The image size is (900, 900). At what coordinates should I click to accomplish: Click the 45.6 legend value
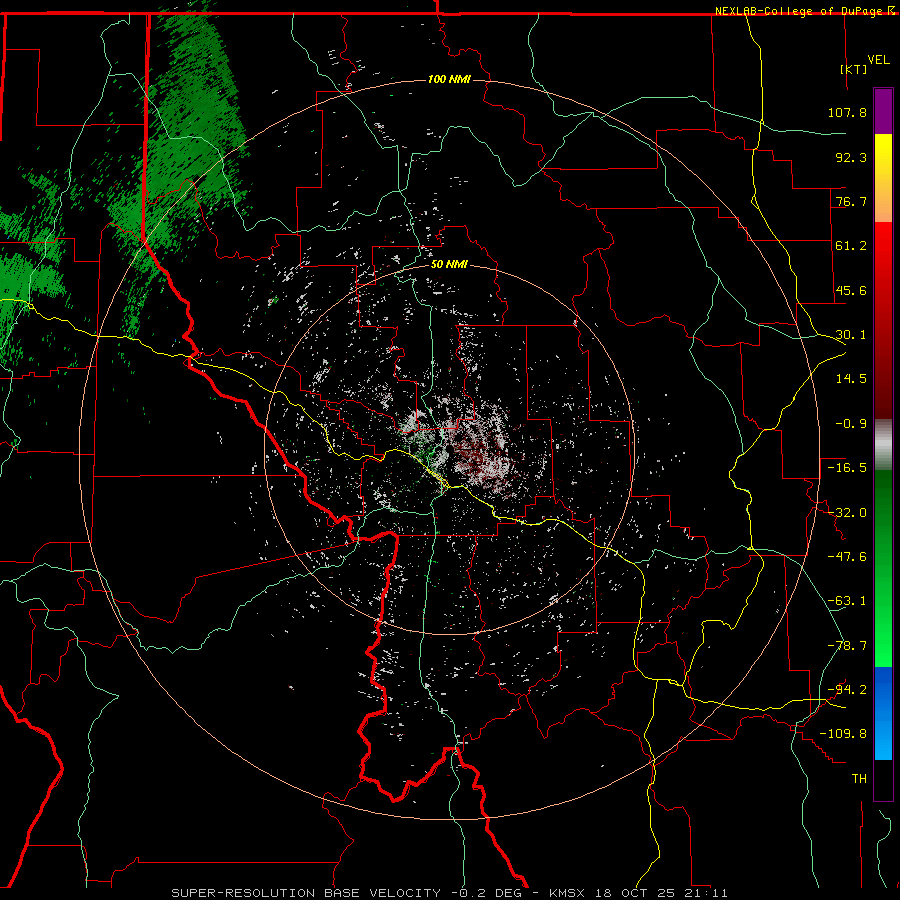pyautogui.click(x=851, y=290)
